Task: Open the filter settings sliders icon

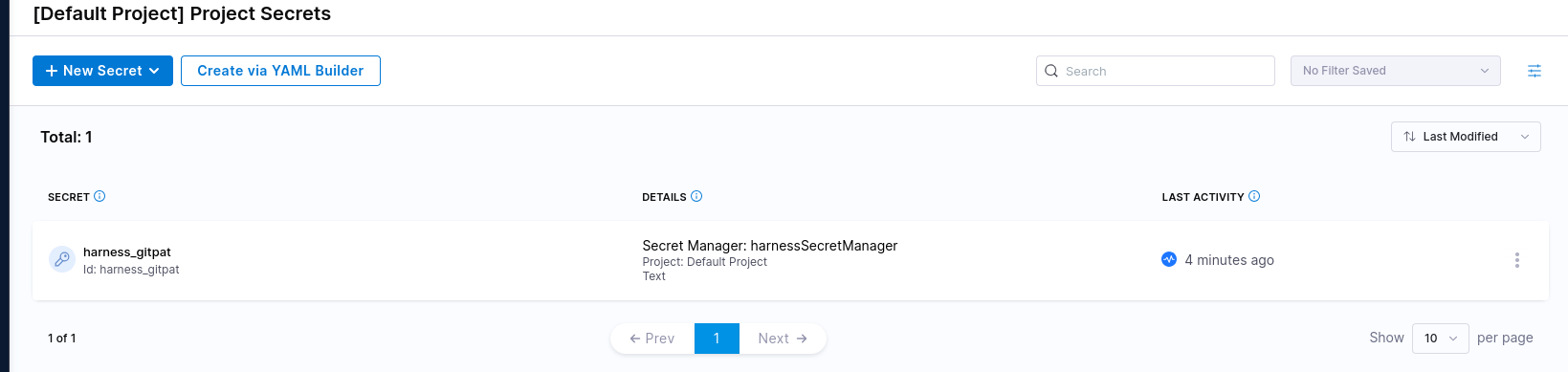Action: [1535, 71]
